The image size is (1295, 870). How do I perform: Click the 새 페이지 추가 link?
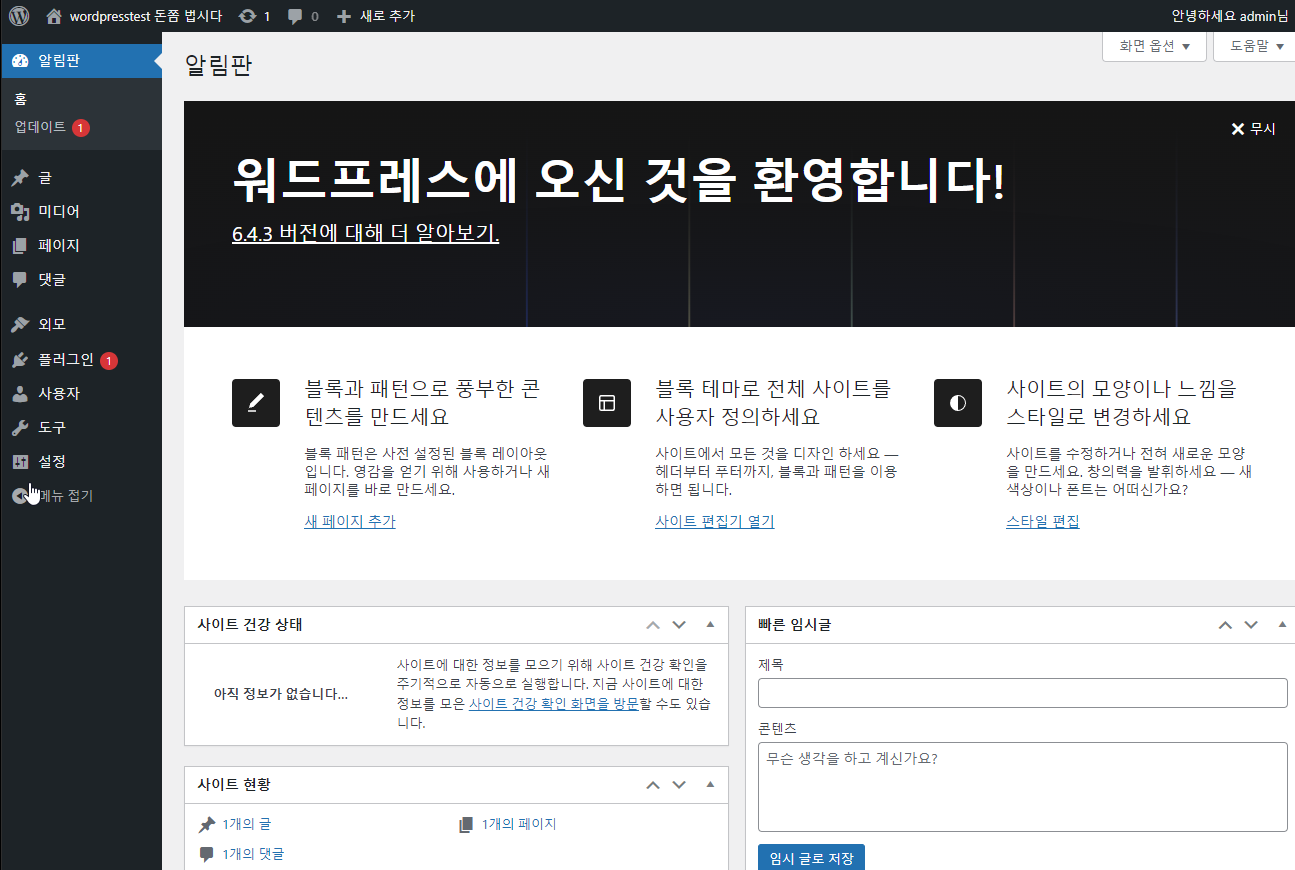tap(350, 522)
